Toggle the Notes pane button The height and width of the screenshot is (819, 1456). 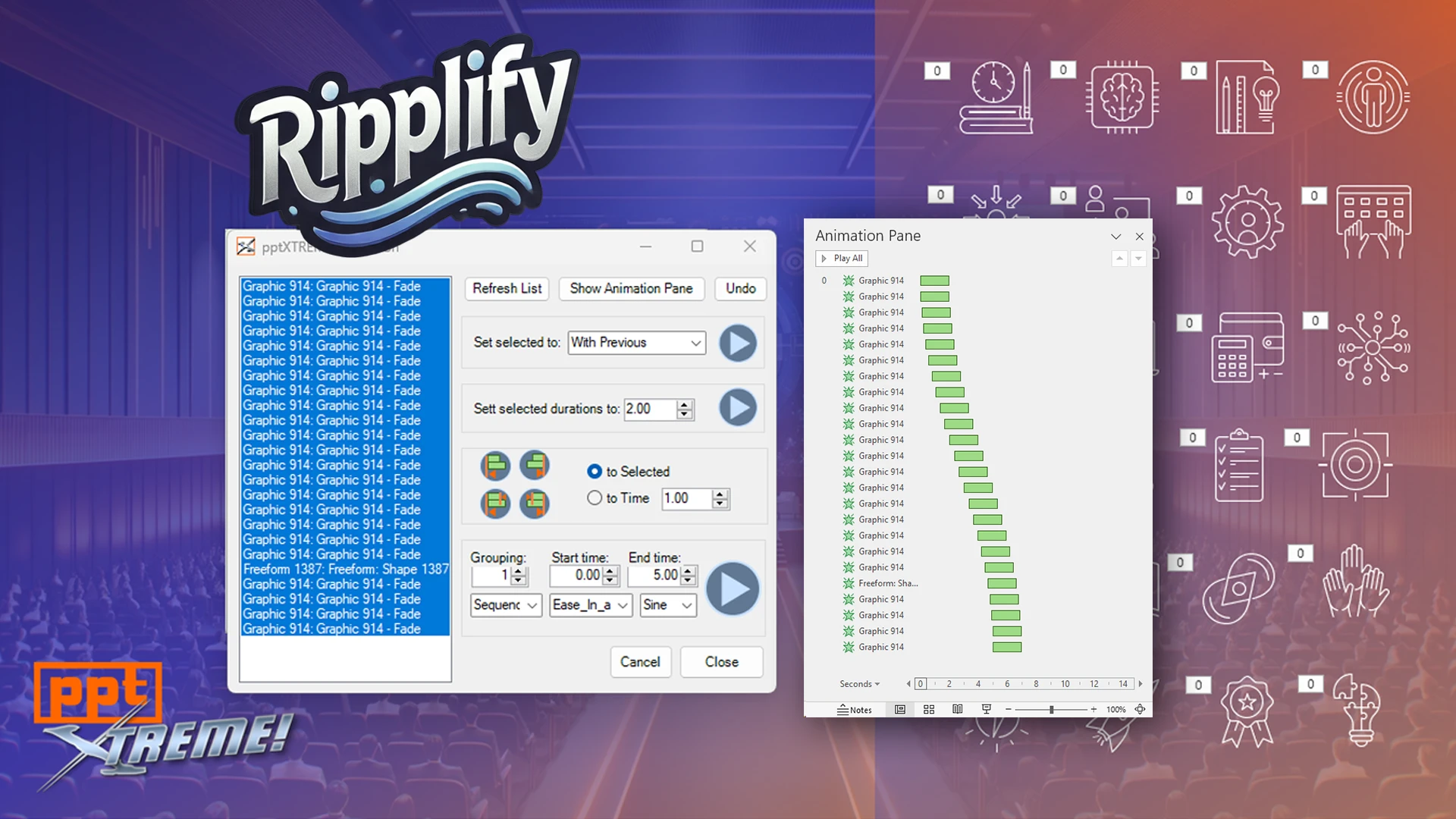[855, 710]
